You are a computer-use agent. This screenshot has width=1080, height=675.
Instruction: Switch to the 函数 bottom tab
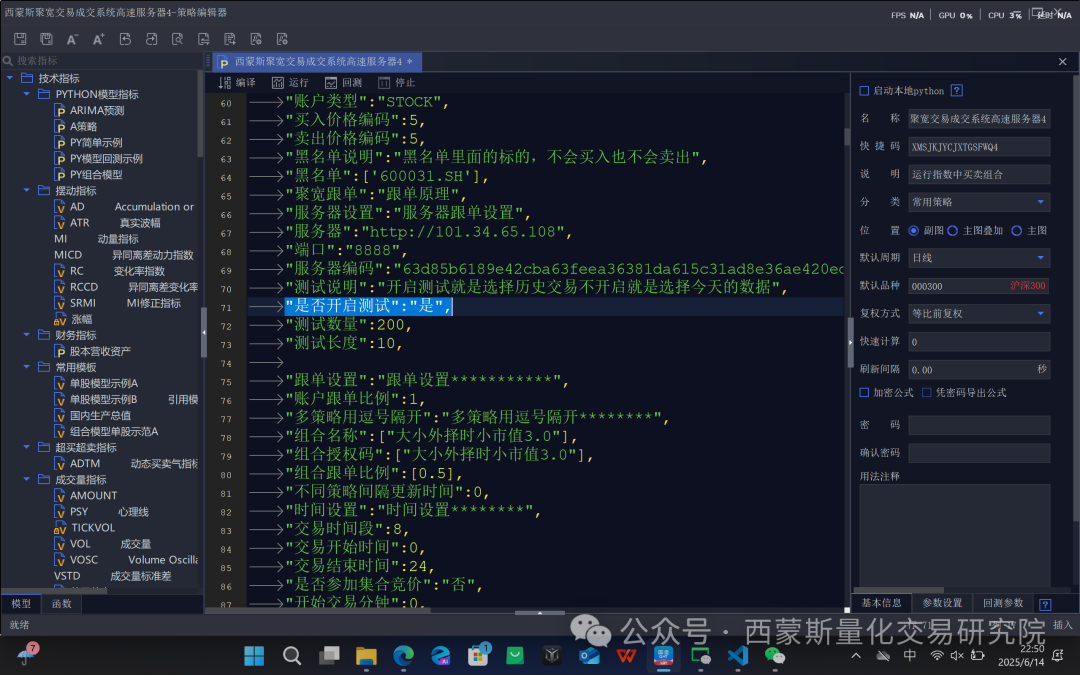[x=61, y=603]
